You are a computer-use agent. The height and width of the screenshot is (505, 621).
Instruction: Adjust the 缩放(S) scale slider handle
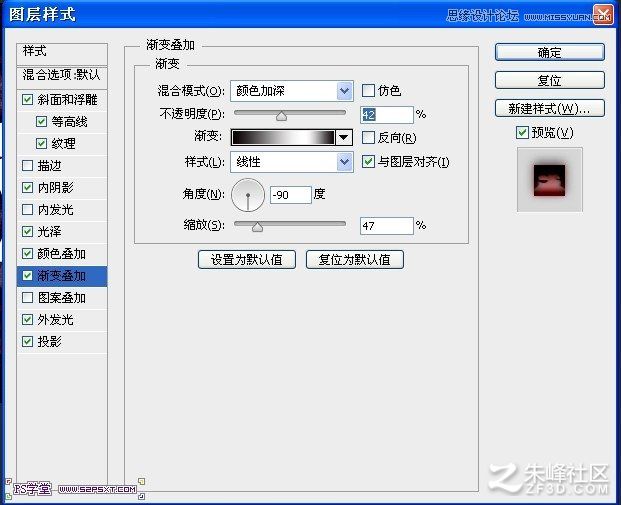(x=257, y=227)
